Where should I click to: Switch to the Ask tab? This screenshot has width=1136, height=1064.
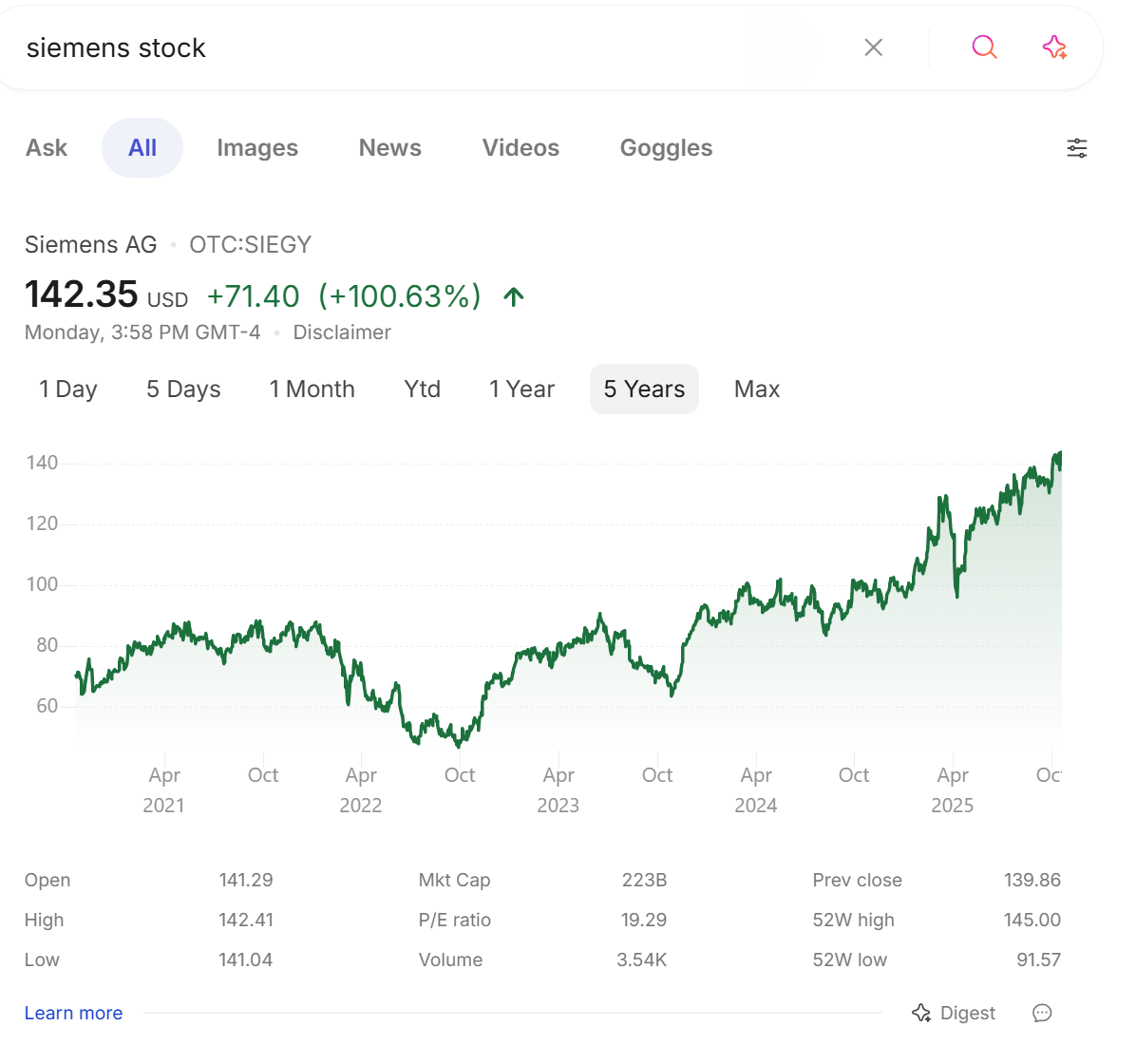pyautogui.click(x=47, y=148)
